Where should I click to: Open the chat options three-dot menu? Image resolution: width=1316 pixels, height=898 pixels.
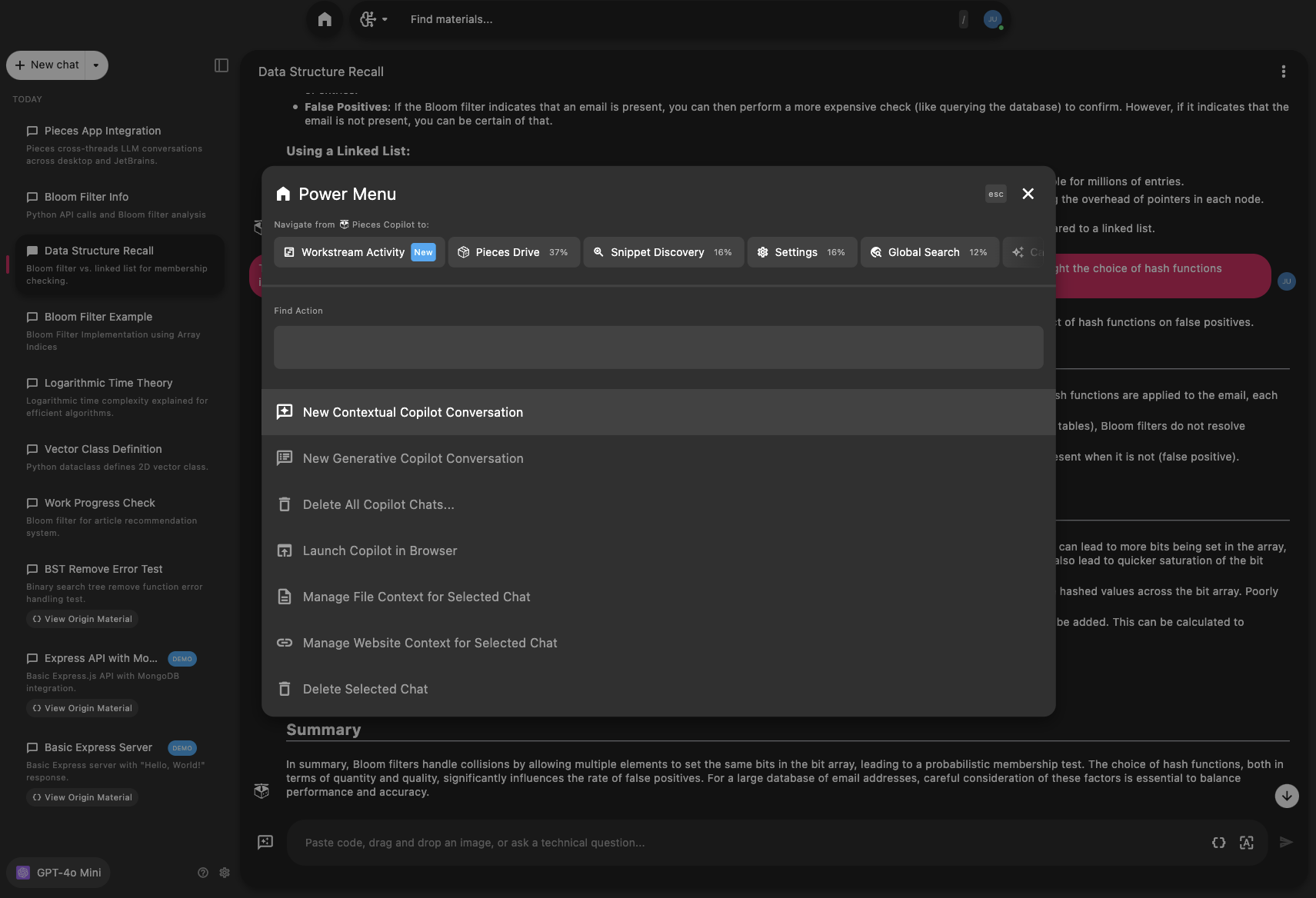(1283, 72)
